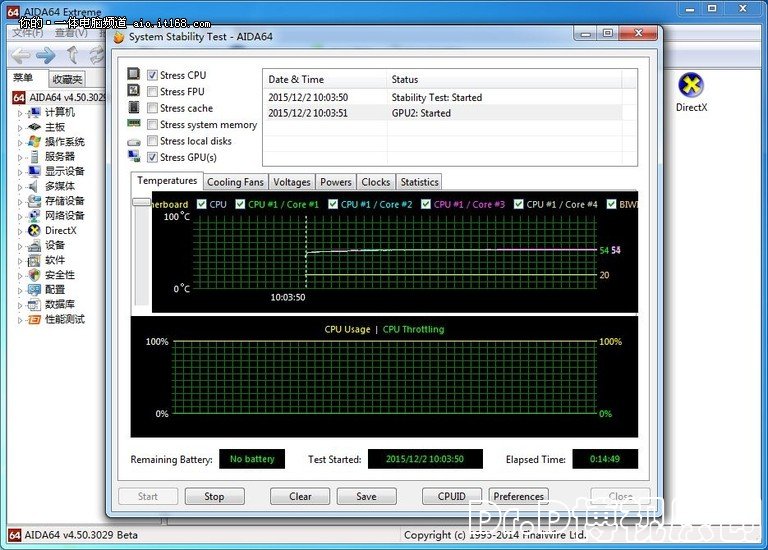Open the 收藏夹 favorites tab in main window

pyautogui.click(x=67, y=79)
